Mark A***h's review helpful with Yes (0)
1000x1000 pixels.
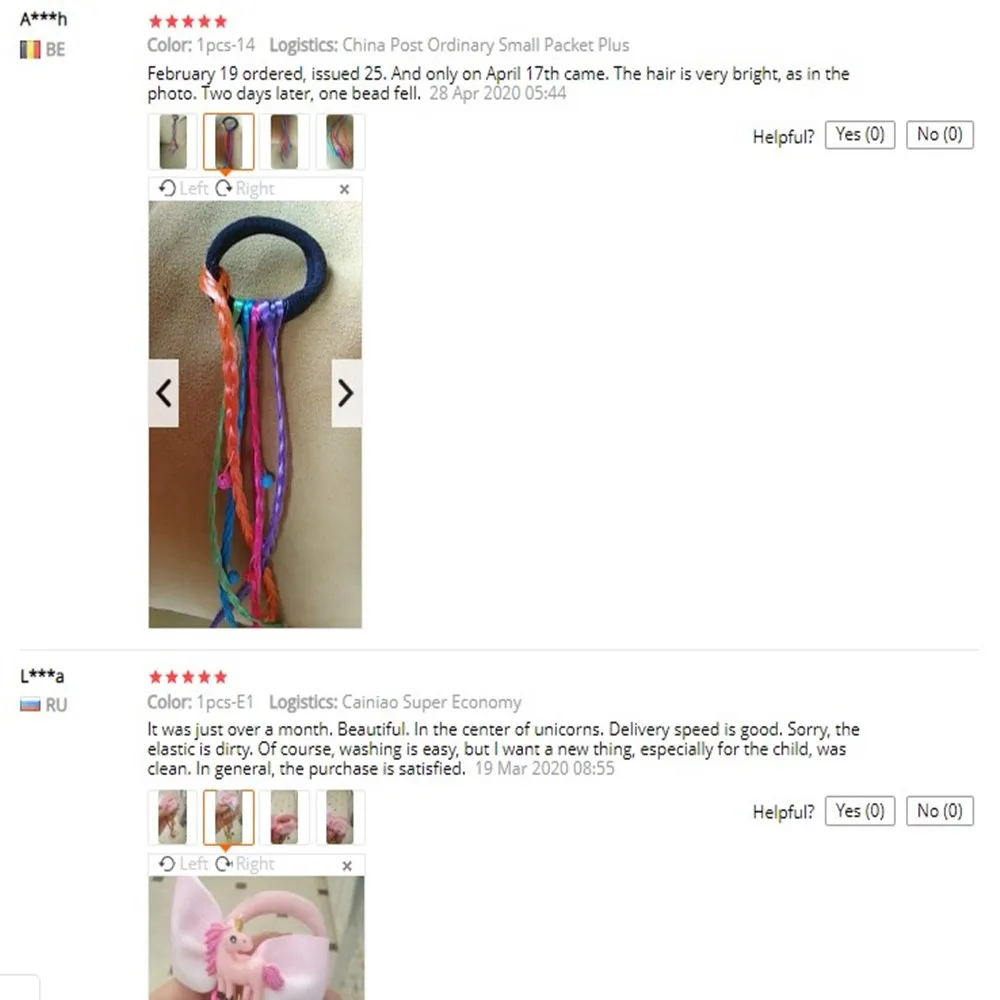[860, 135]
